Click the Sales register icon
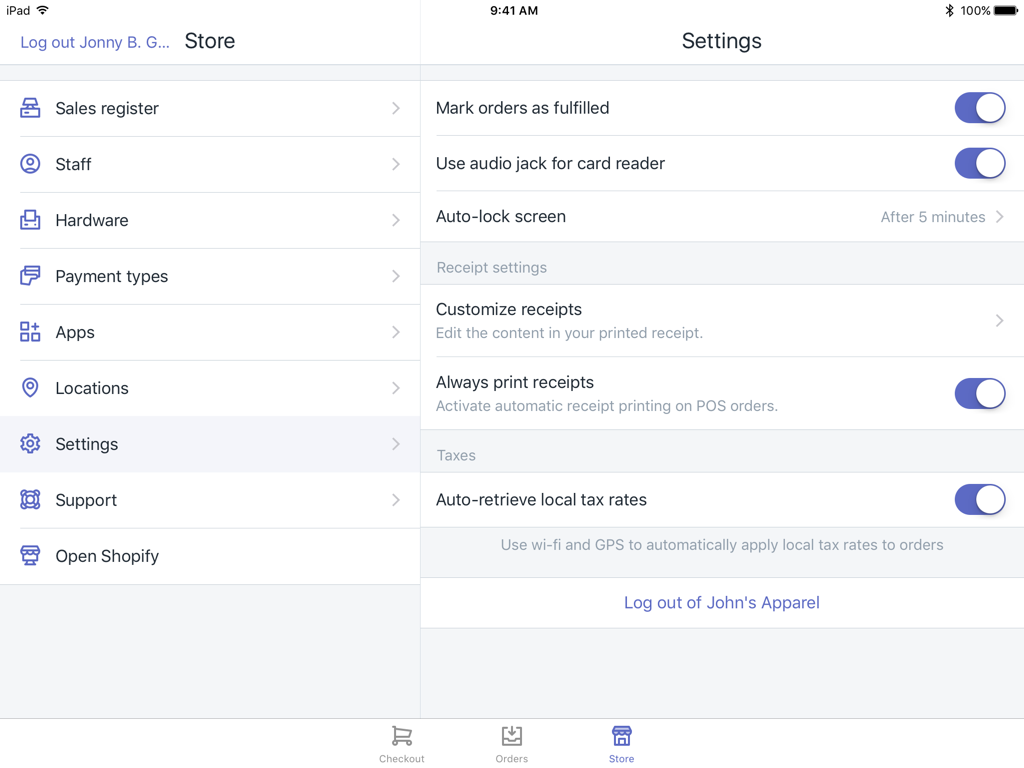1024x768 pixels. click(x=30, y=108)
